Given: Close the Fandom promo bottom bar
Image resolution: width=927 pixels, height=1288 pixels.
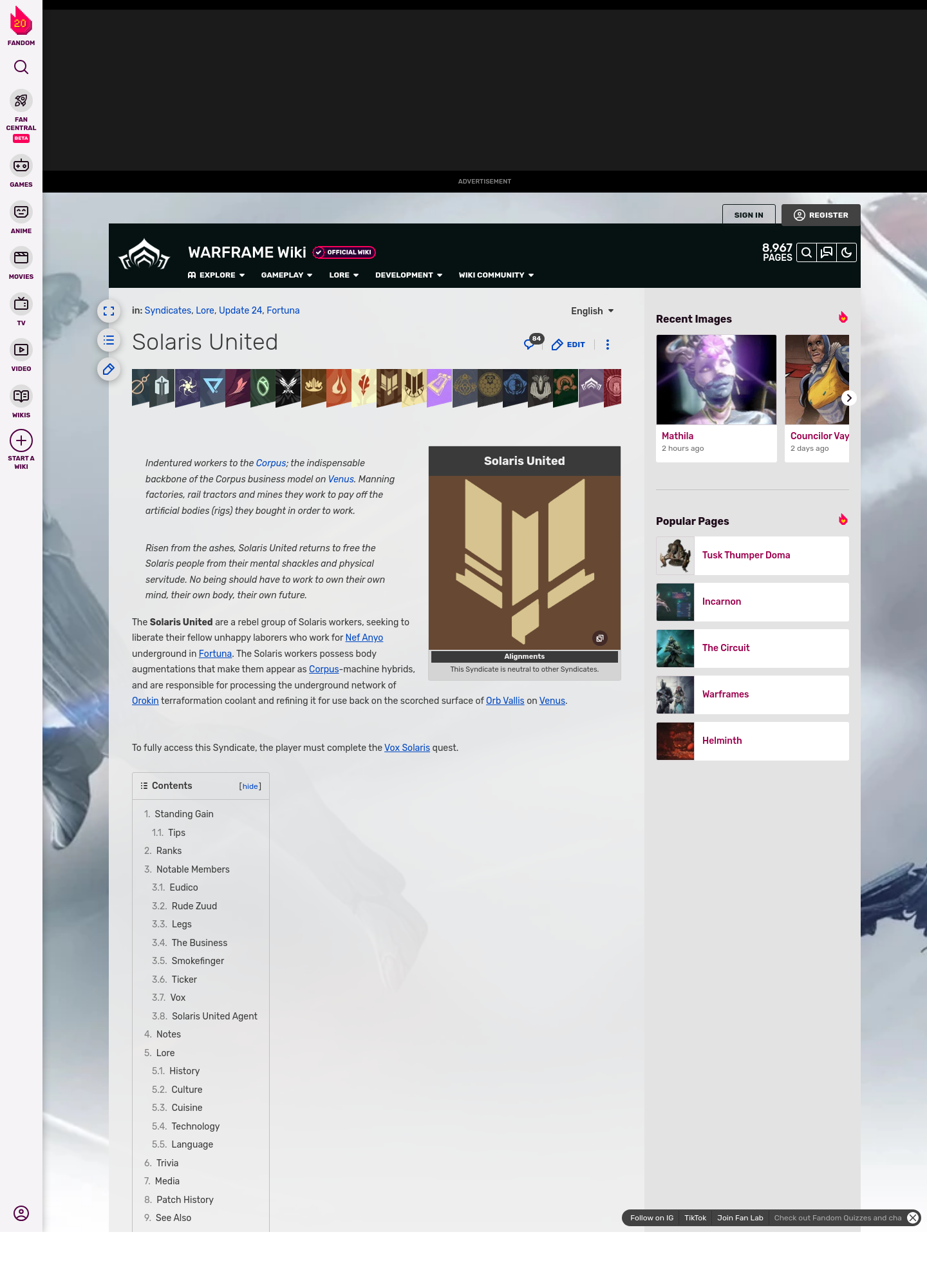Looking at the screenshot, I should pos(912,1218).
